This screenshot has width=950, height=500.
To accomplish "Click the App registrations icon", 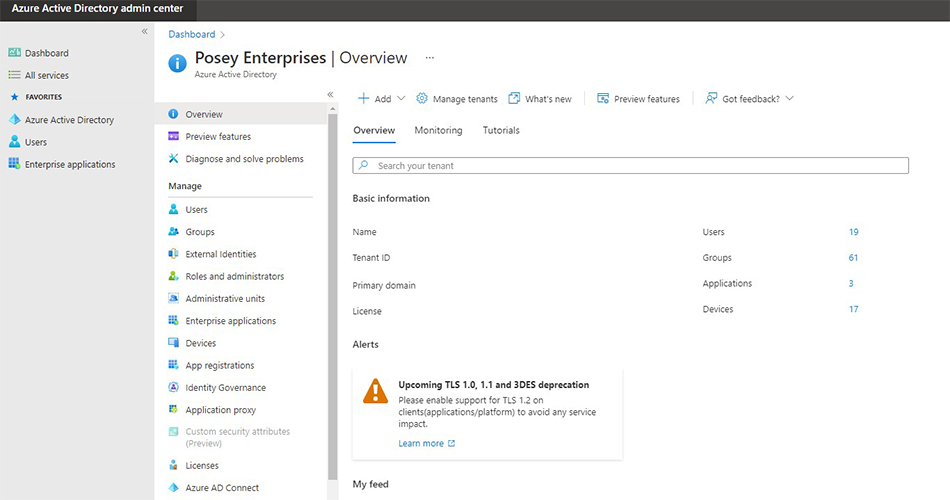I will 173,365.
